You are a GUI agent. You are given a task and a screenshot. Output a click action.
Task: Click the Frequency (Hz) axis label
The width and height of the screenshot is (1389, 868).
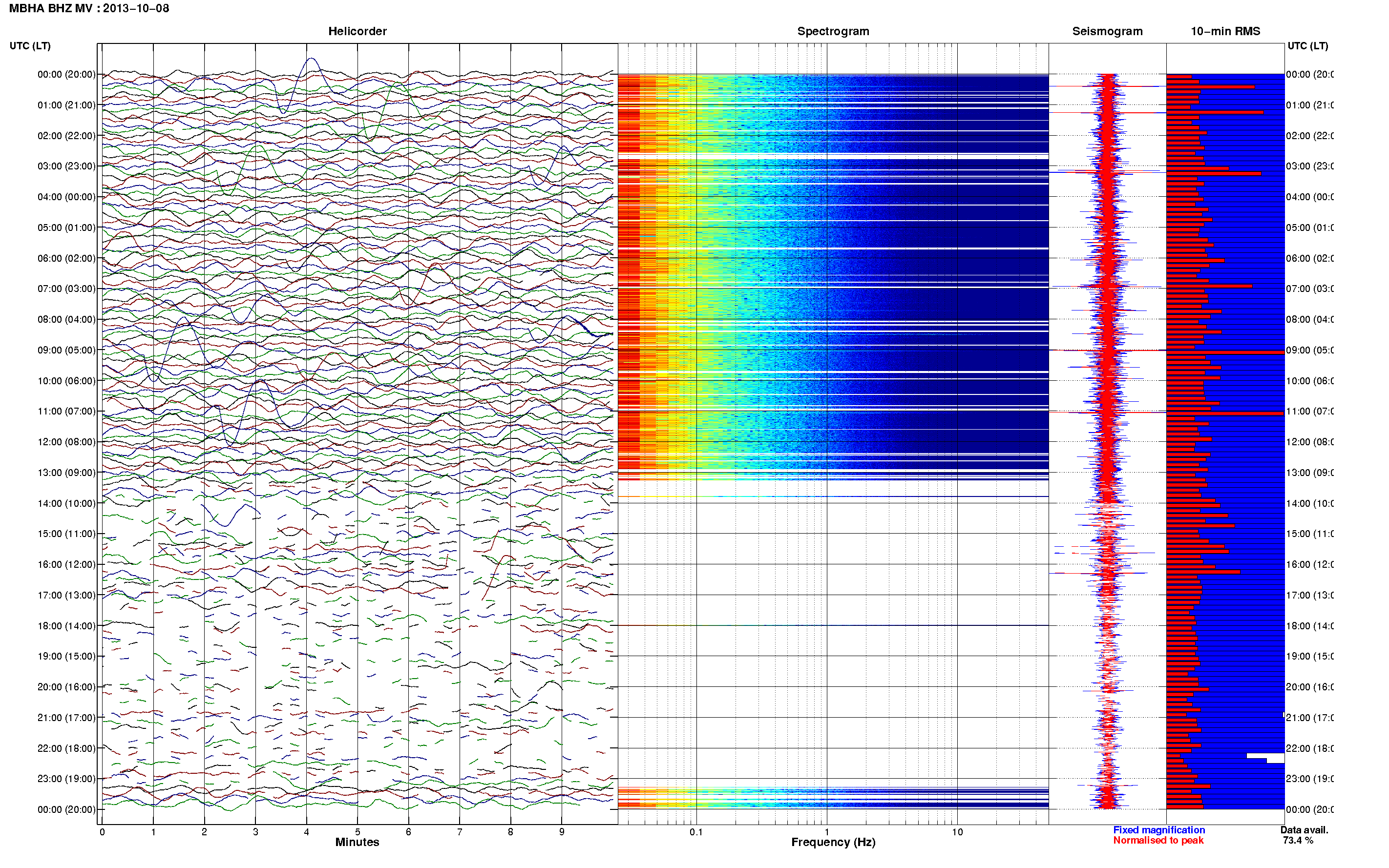tap(833, 842)
